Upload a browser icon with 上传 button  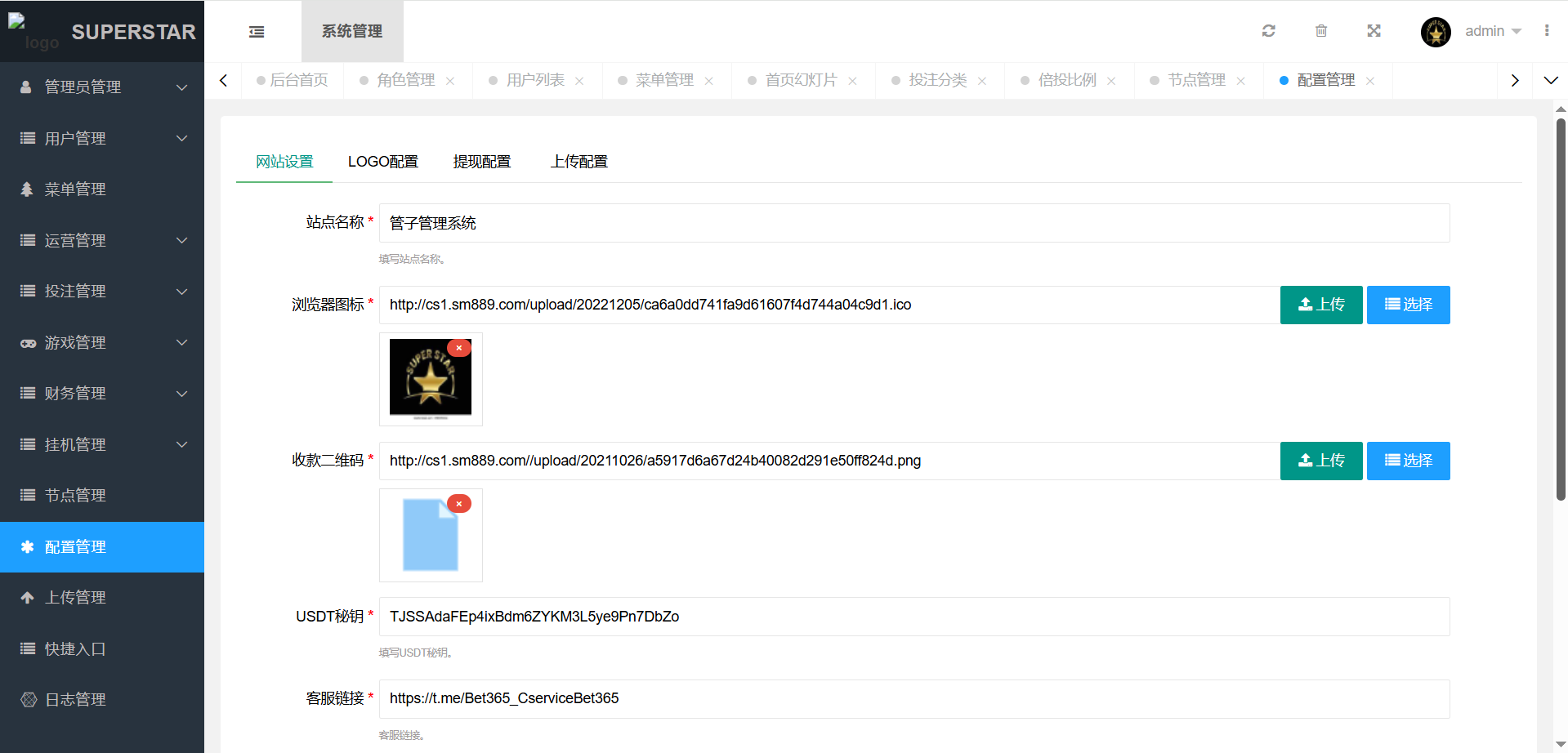tap(1321, 305)
